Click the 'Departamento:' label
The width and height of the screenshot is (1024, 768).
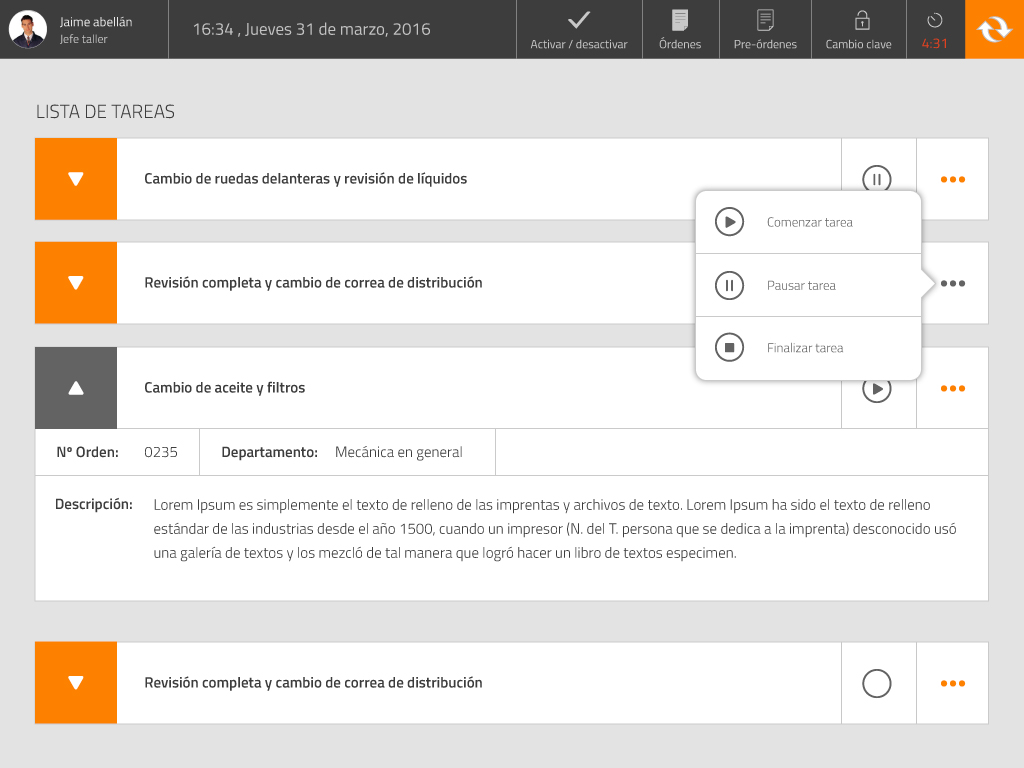[x=270, y=452]
